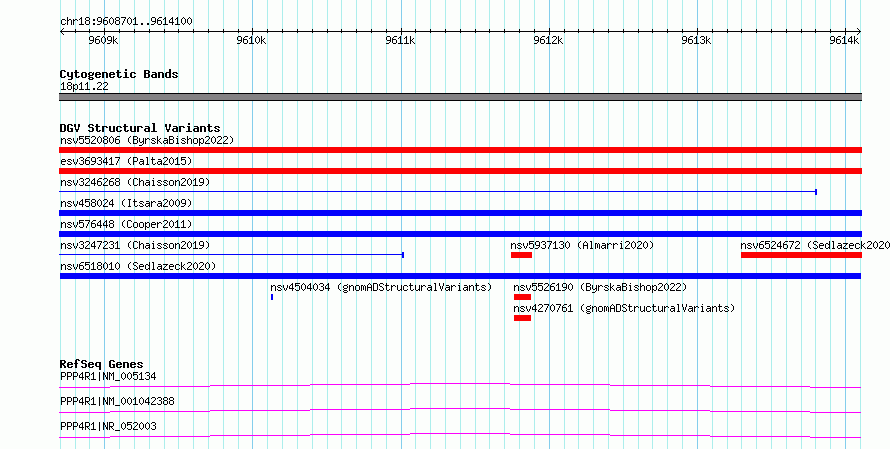Click the 9613k ruler tick
The image size is (890, 449).
[696, 40]
